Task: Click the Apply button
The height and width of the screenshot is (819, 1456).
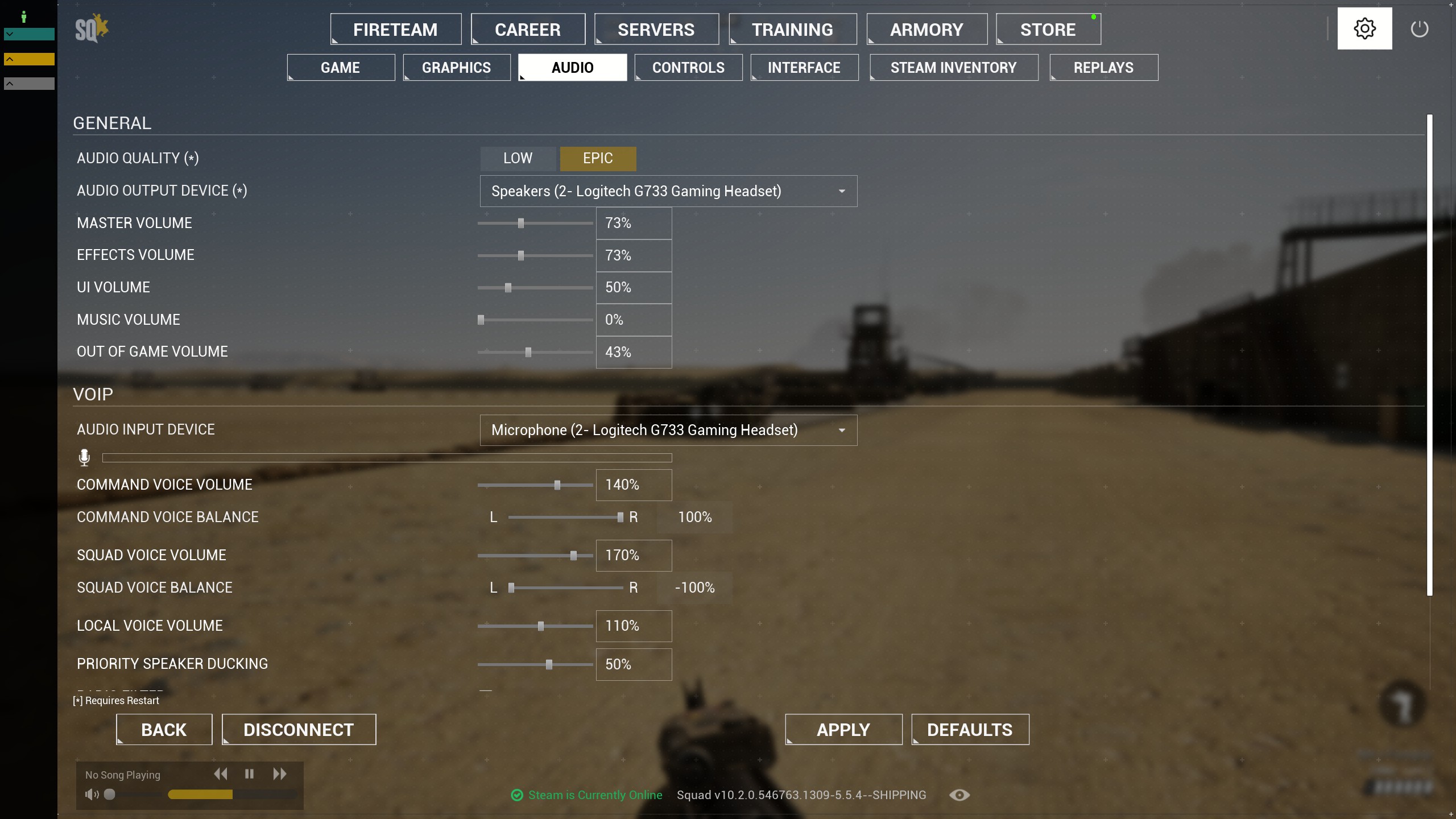Action: 843,730
